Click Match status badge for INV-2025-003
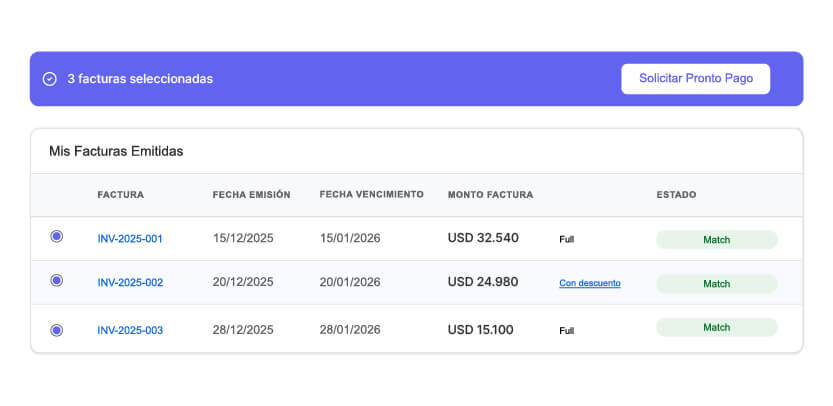 [716, 327]
